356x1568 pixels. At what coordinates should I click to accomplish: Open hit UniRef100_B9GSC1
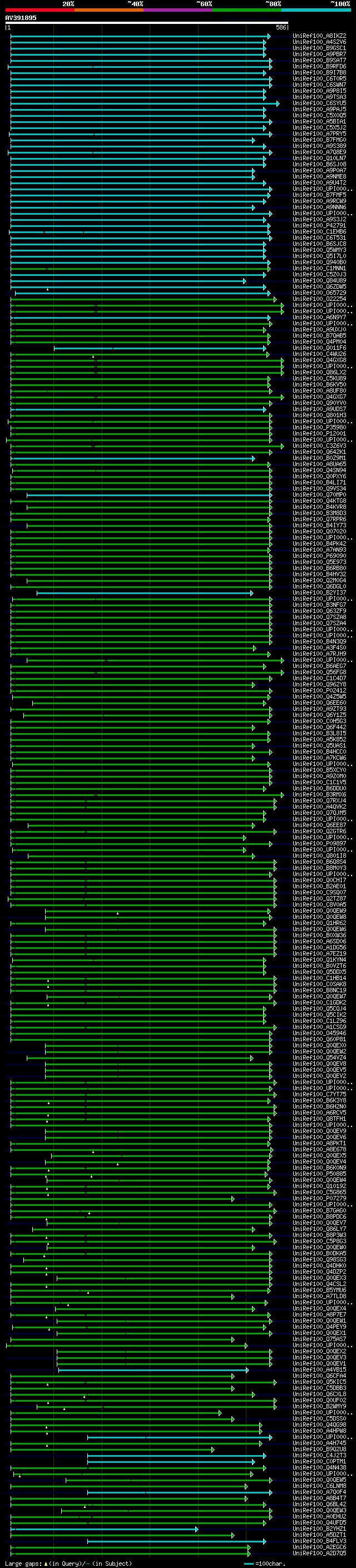319,48
